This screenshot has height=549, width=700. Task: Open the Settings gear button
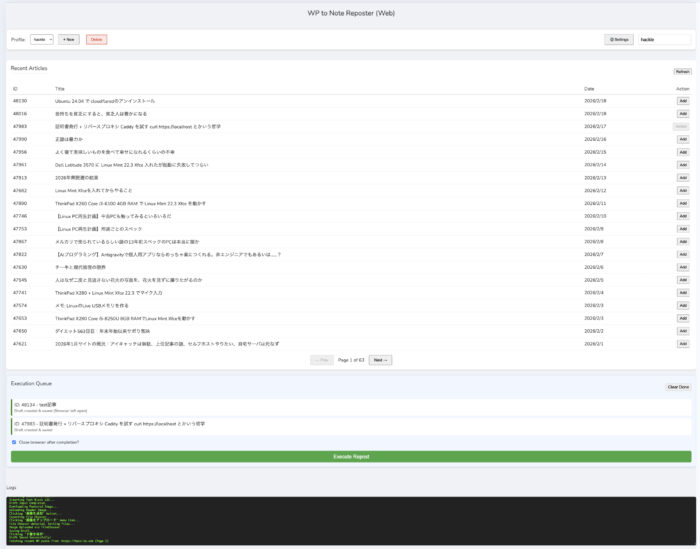click(x=619, y=39)
